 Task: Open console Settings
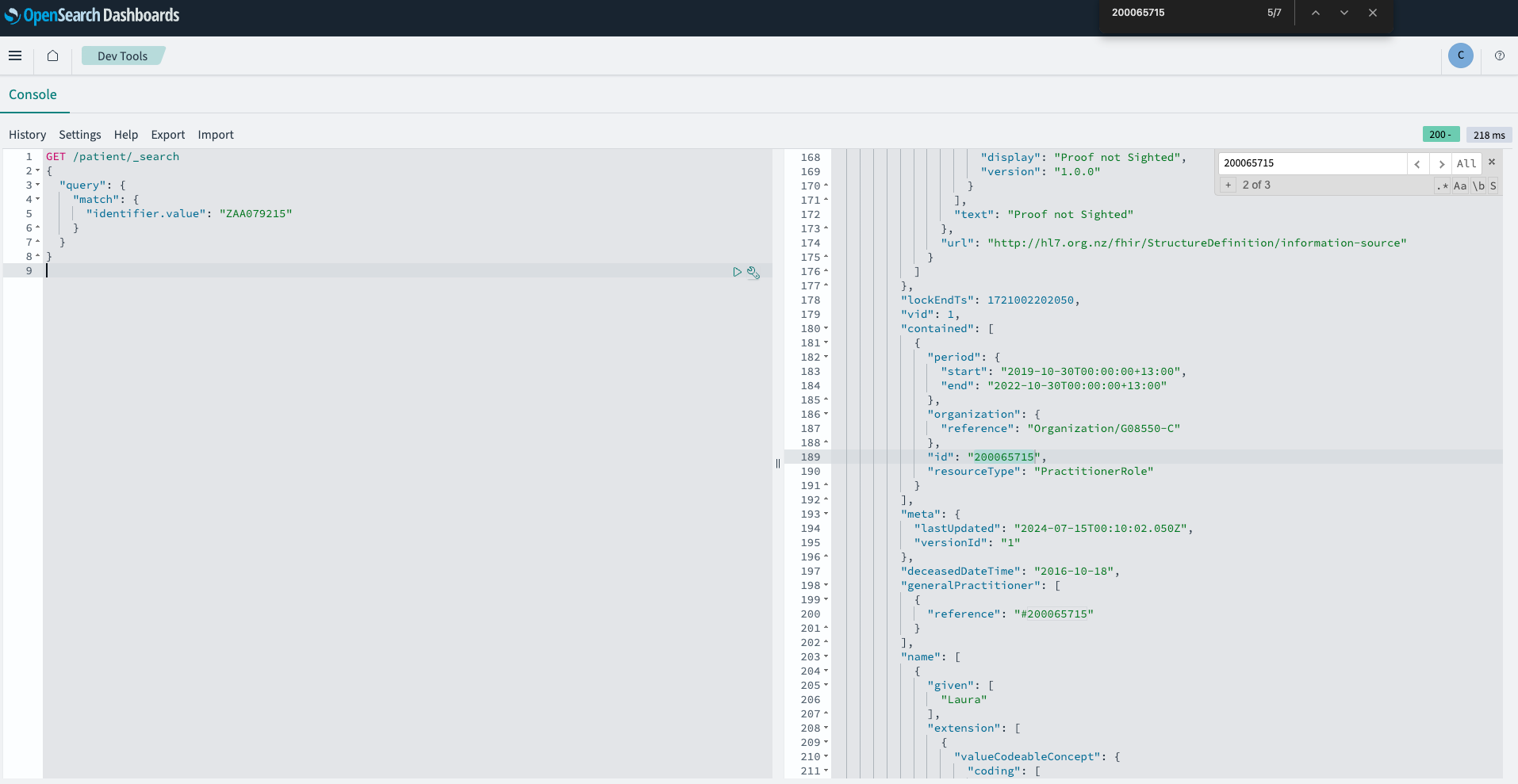pyautogui.click(x=80, y=135)
